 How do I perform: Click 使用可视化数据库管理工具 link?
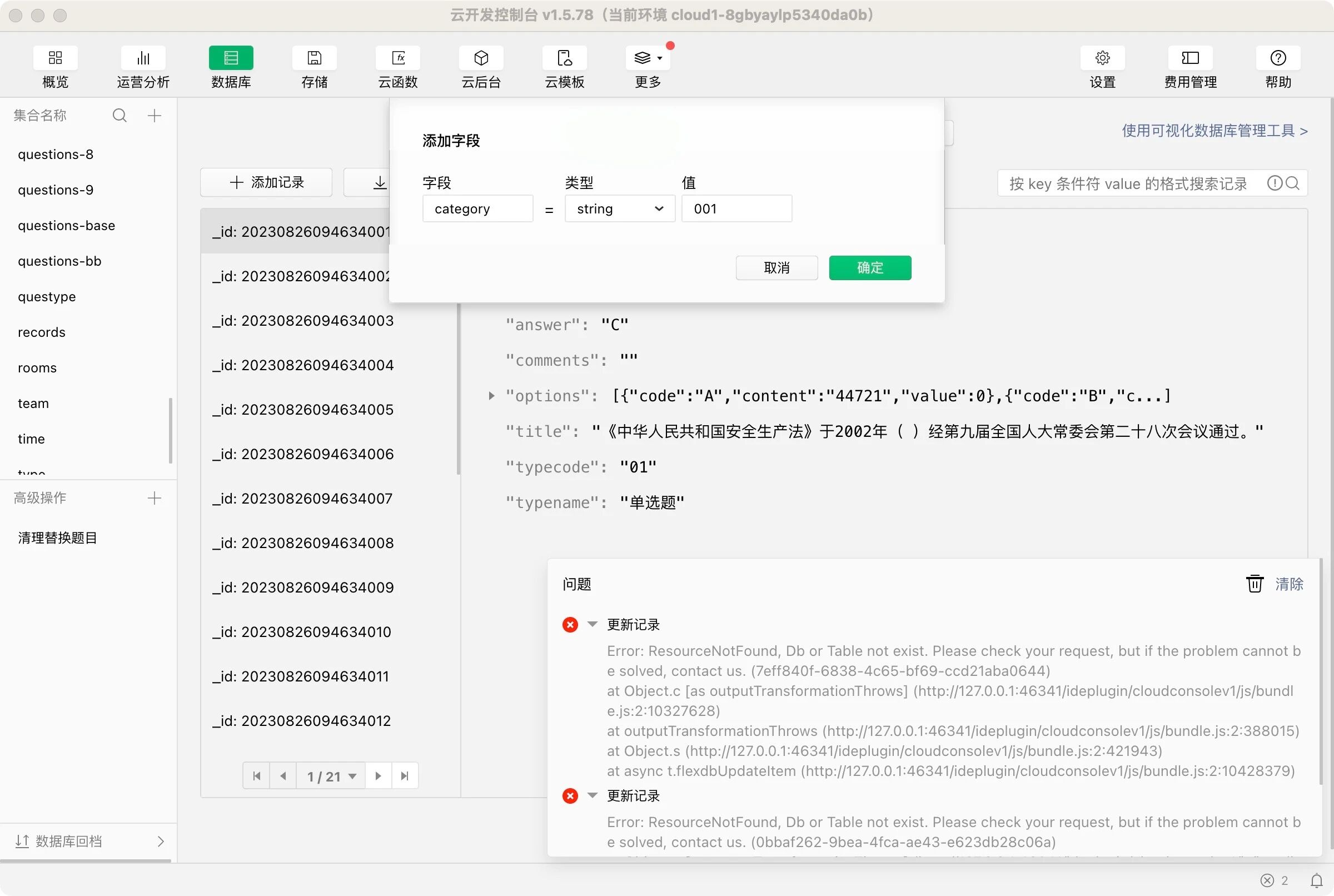pos(1214,131)
